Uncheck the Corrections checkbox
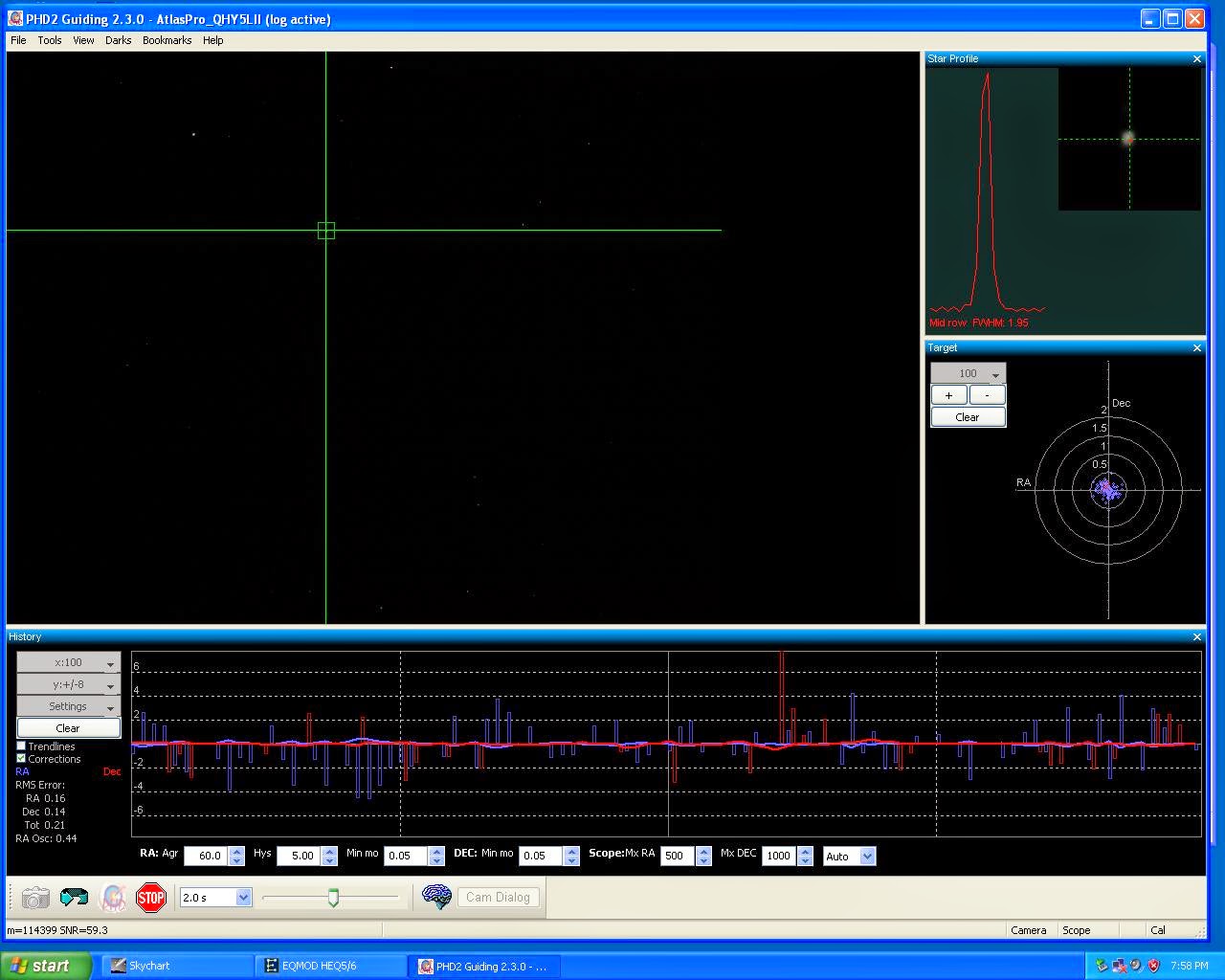 (x=21, y=759)
